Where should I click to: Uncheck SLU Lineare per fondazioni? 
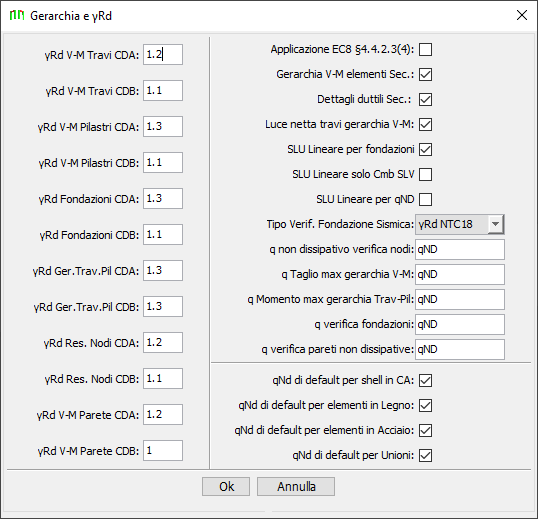pos(425,150)
